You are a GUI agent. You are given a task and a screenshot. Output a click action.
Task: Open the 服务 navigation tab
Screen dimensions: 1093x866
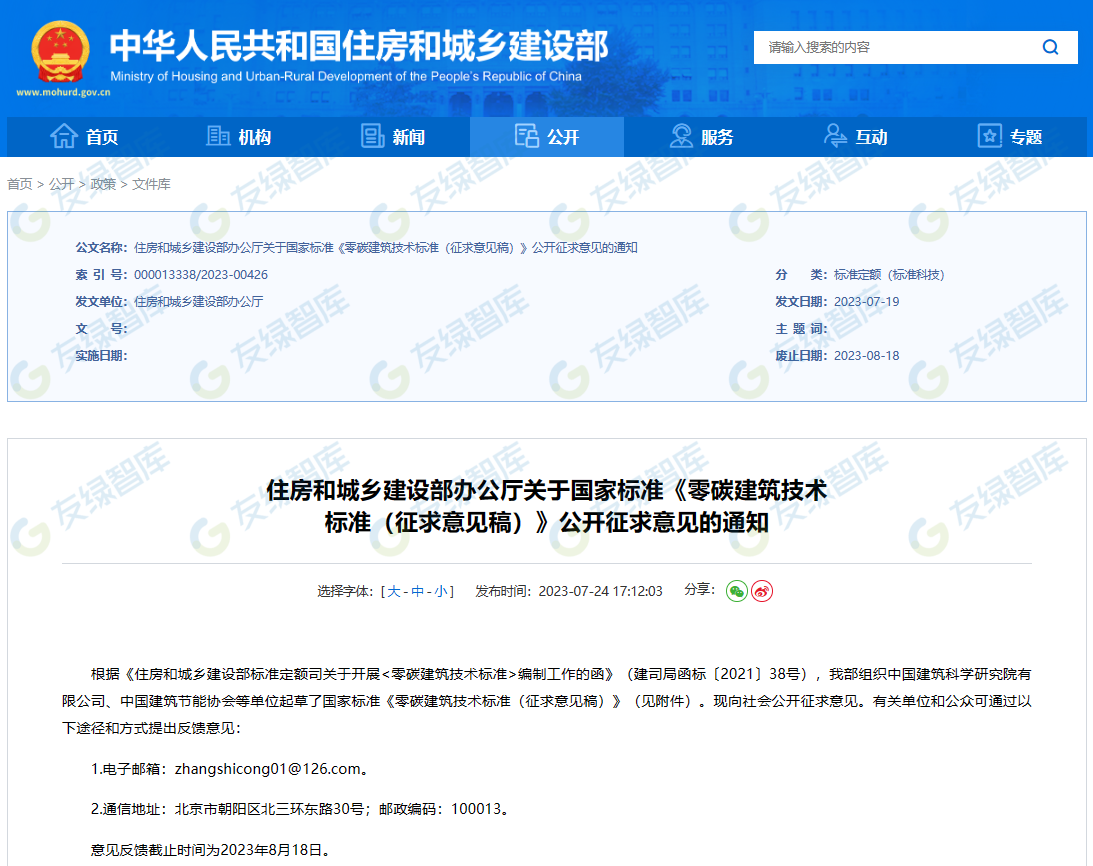click(701, 137)
